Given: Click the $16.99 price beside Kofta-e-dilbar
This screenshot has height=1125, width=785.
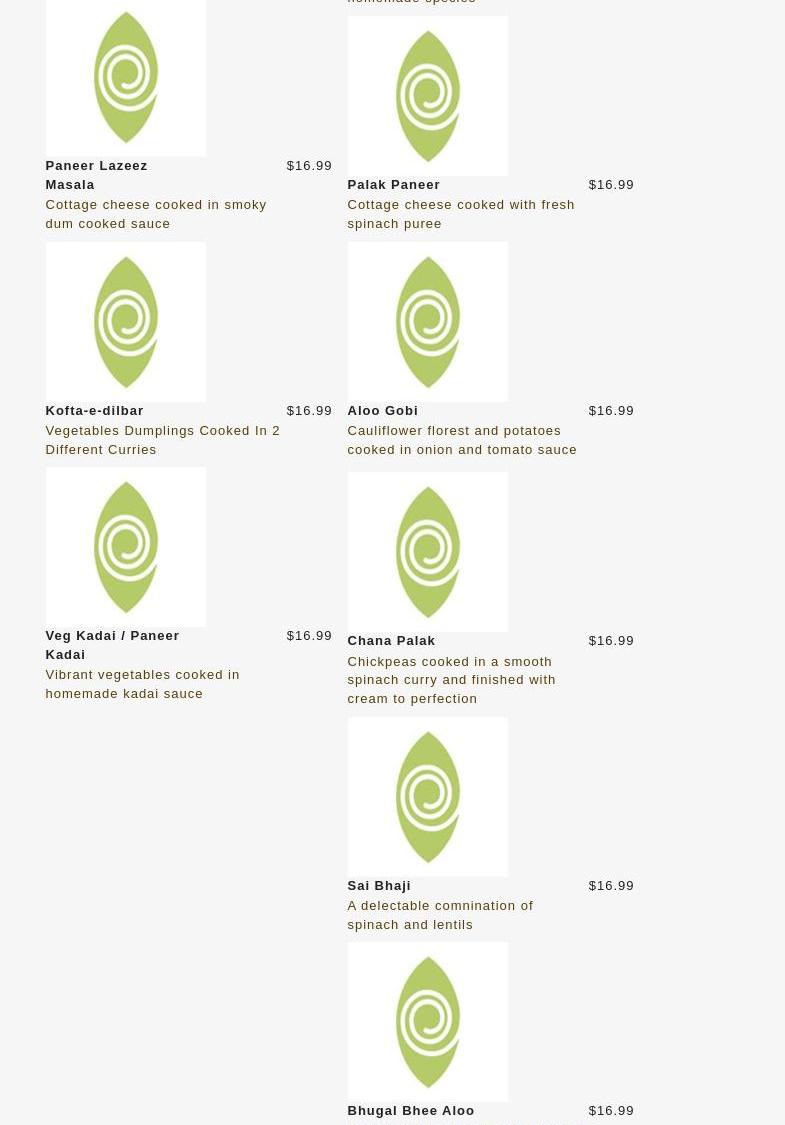Looking at the screenshot, I should pyautogui.click(x=308, y=411).
